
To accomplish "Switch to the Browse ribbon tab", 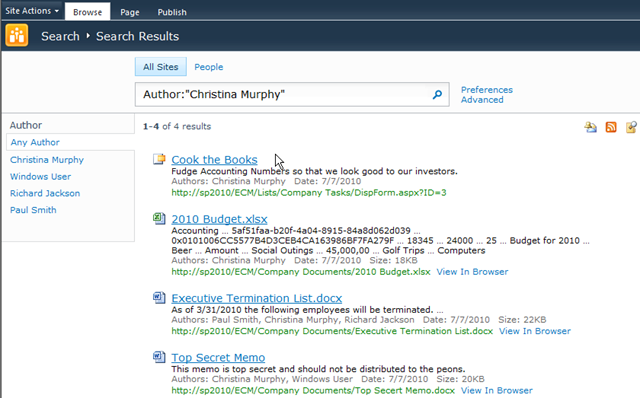I will click(x=87, y=12).
